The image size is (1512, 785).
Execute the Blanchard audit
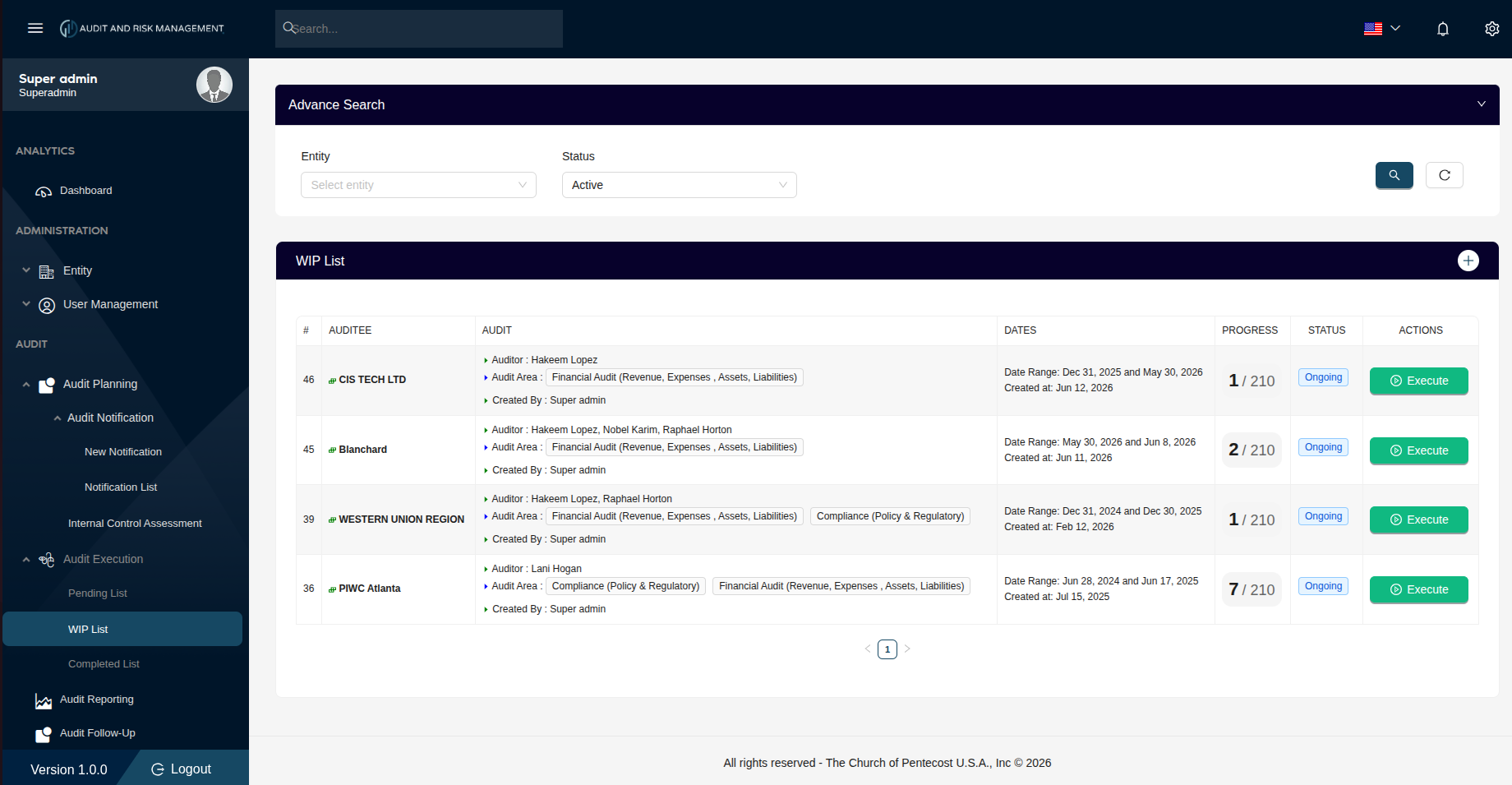pyautogui.click(x=1419, y=450)
